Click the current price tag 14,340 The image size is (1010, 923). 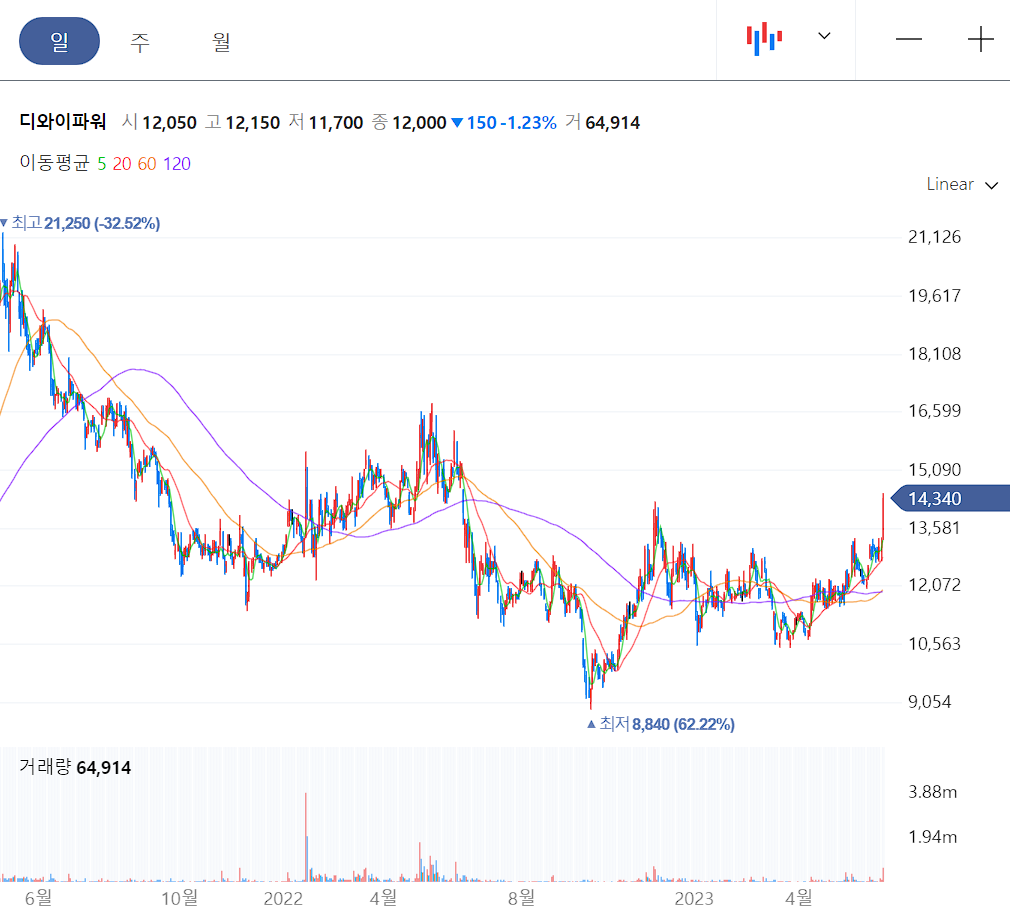tap(949, 499)
